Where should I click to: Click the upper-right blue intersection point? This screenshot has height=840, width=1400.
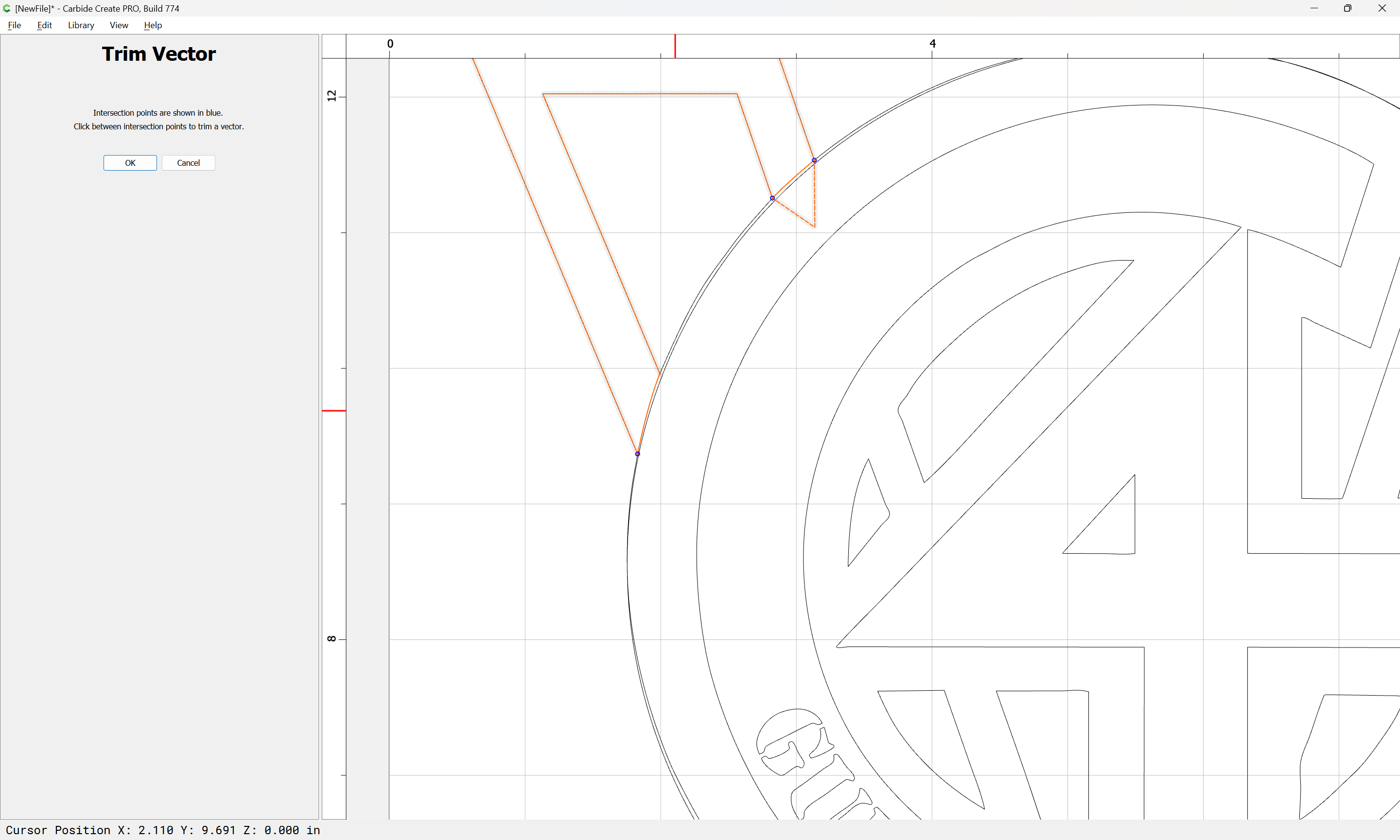[x=814, y=160]
